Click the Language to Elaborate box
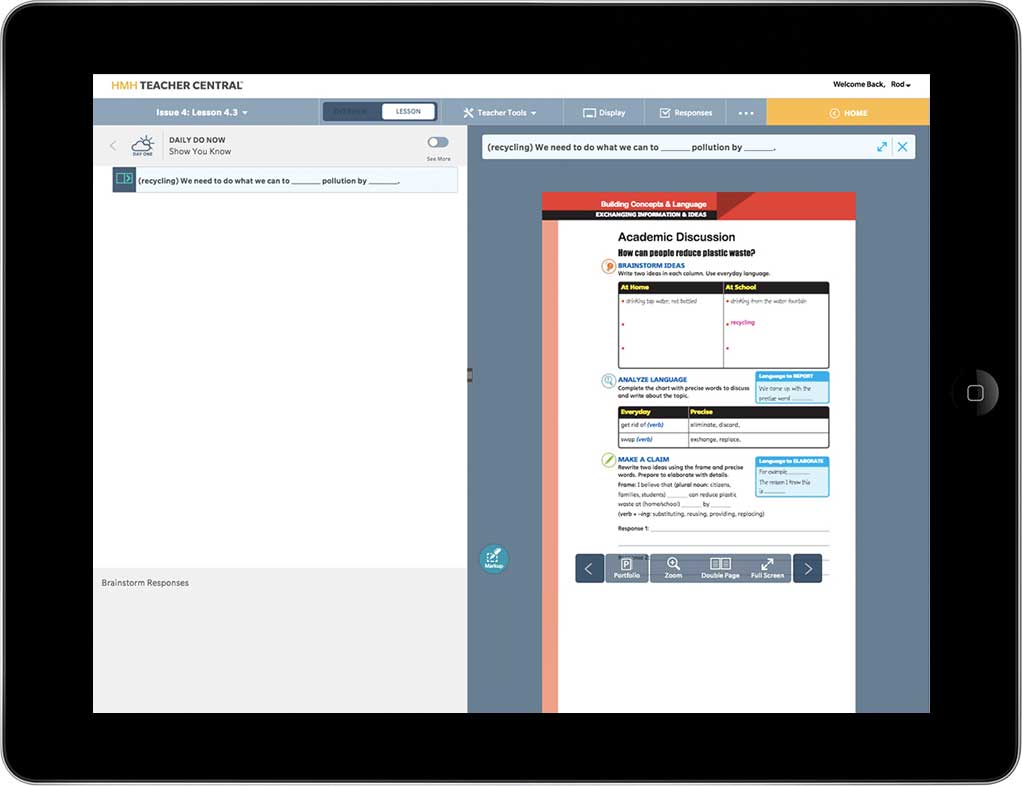1022x786 pixels. click(792, 476)
